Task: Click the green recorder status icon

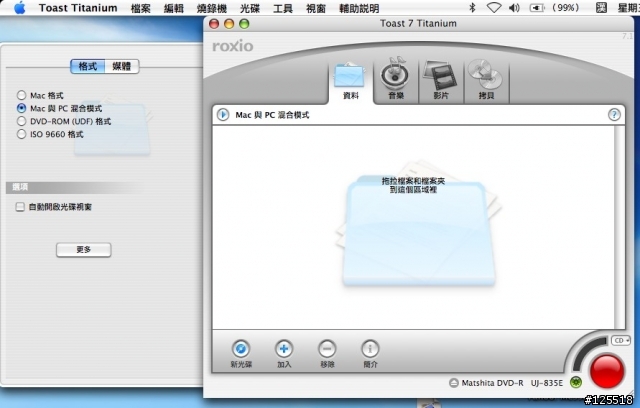Action: point(576,383)
